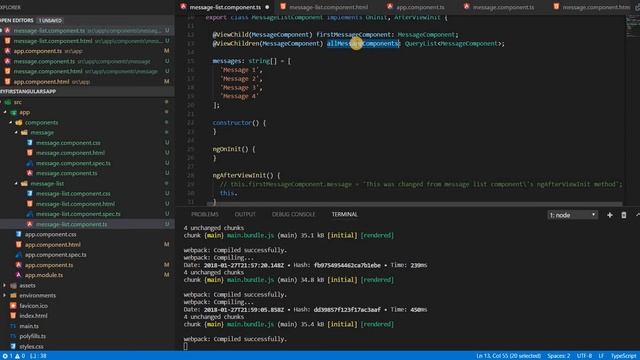
Task: Open the terminal selector dropdown '1: node'
Action: (572, 215)
